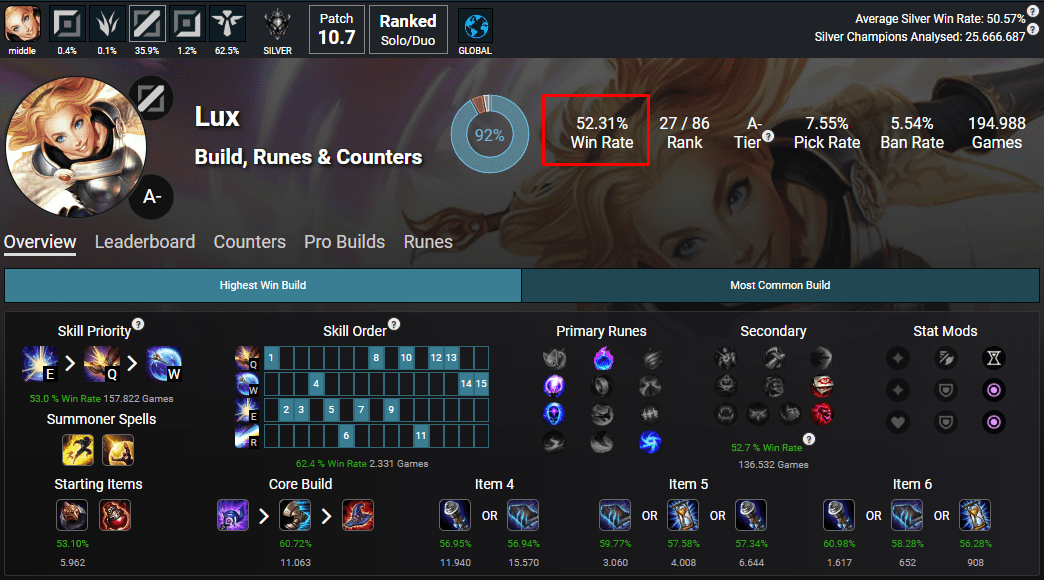Click the Item 6 hourglass item at 56.28%

point(975,515)
